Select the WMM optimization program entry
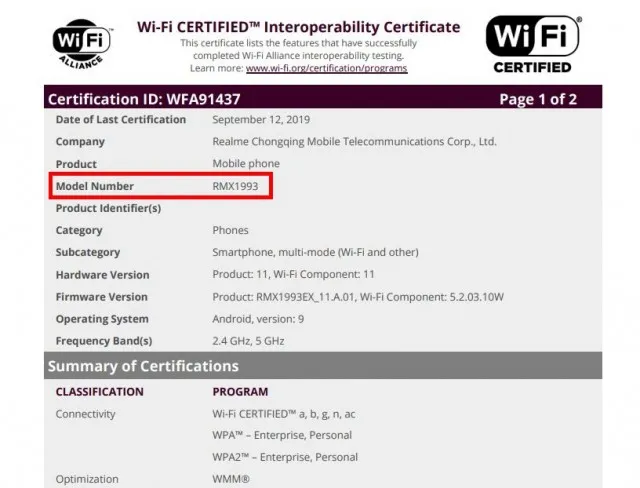 pyautogui.click(x=233, y=479)
